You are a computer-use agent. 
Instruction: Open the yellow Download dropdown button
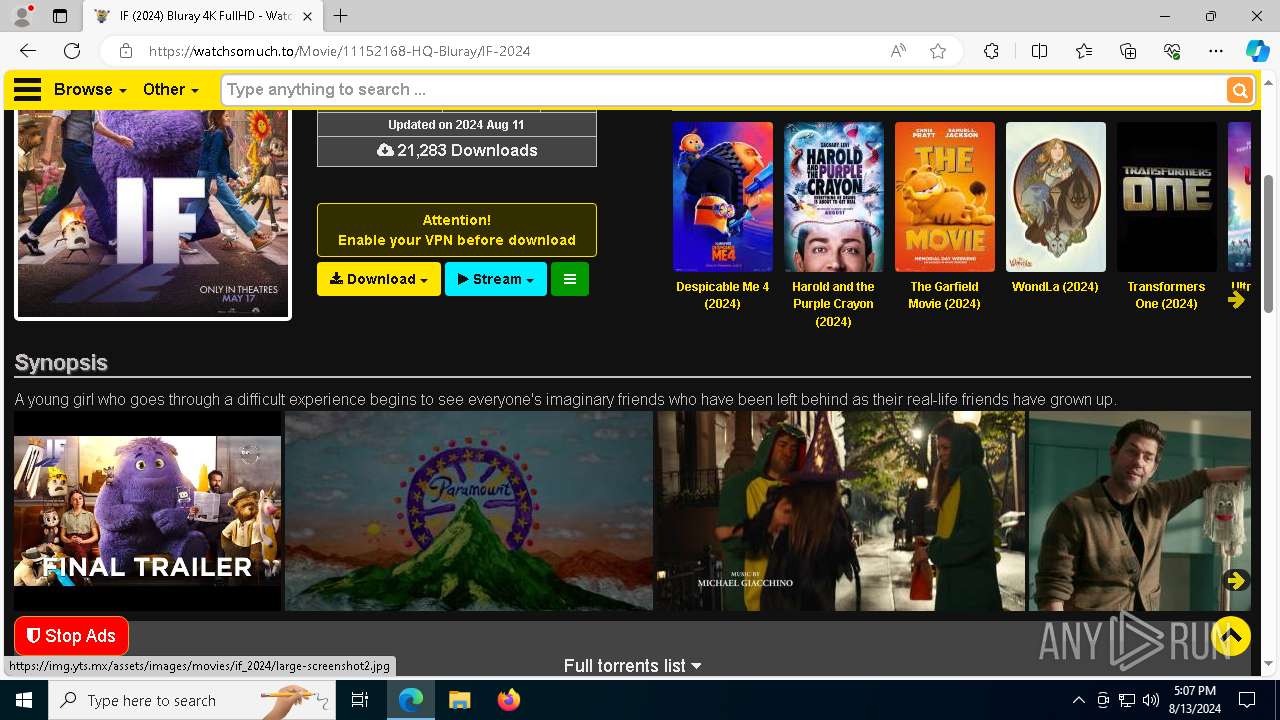click(379, 279)
